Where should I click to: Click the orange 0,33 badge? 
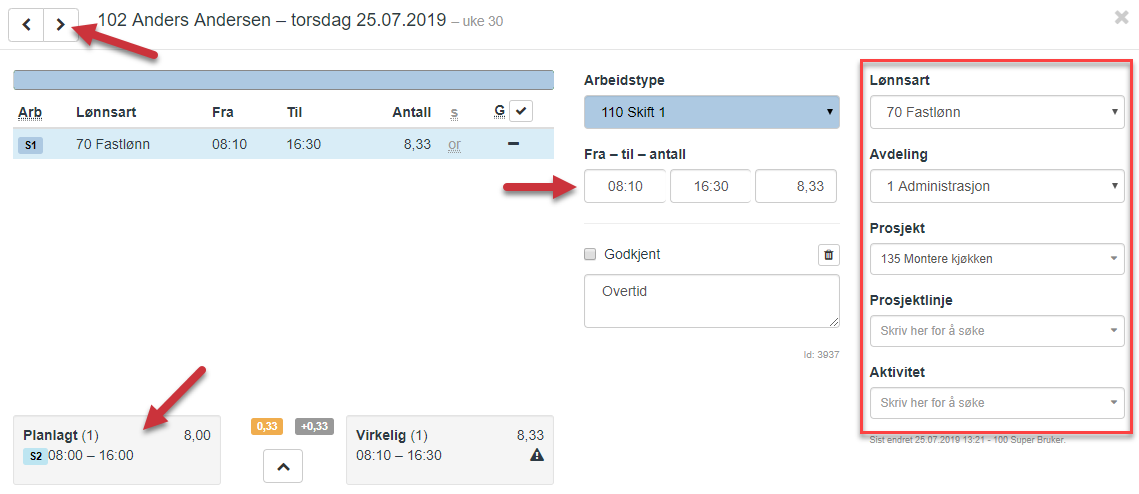pyautogui.click(x=267, y=426)
